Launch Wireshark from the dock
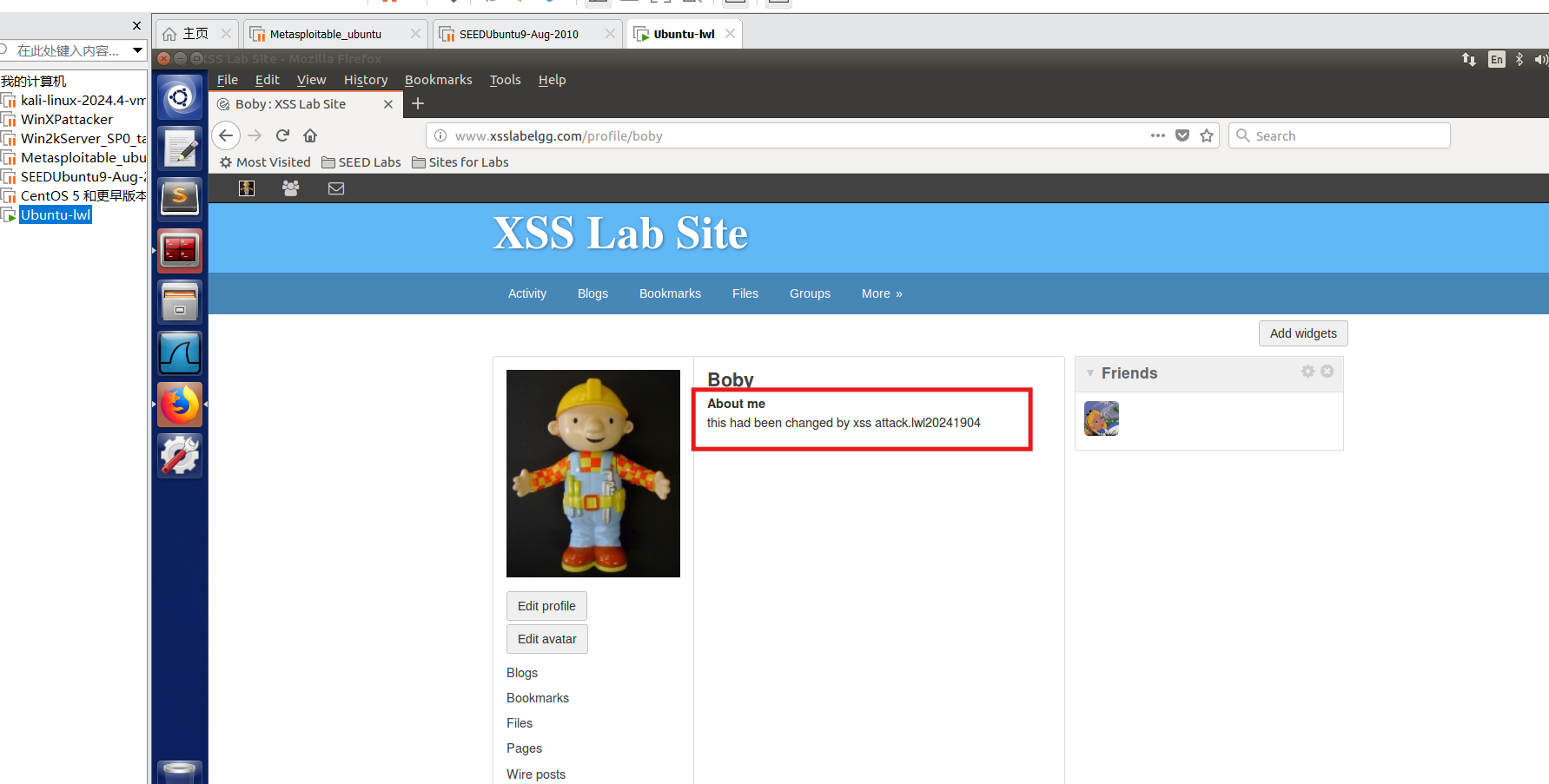This screenshot has height=784, width=1549. pyautogui.click(x=180, y=352)
